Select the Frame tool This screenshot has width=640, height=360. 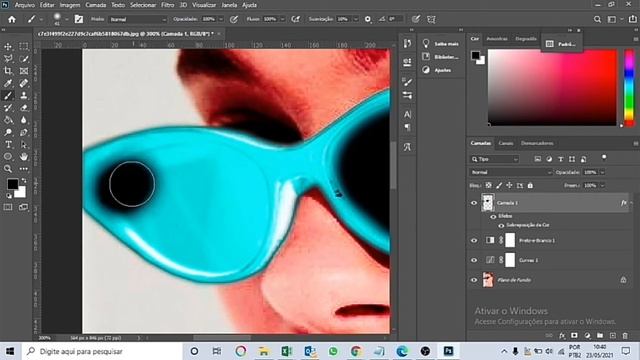24,71
